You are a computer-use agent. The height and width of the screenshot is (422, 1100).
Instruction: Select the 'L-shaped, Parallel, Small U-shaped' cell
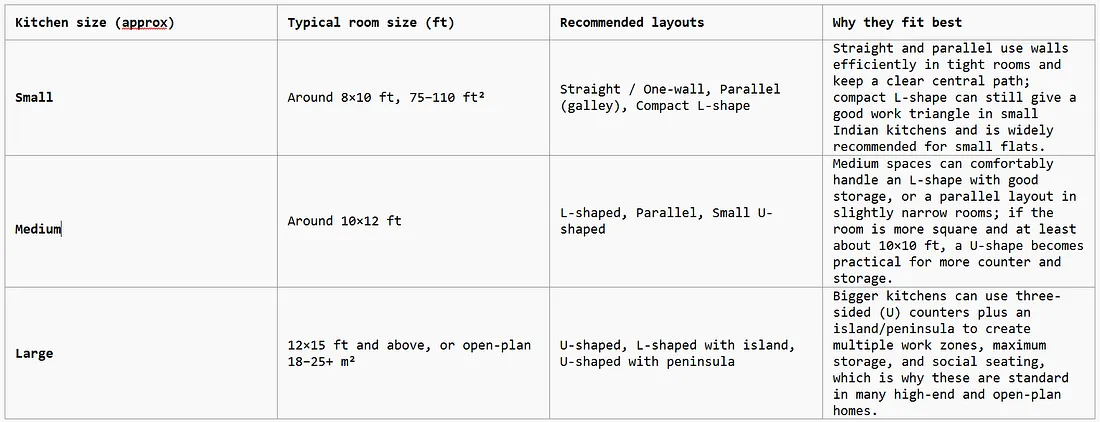[x=685, y=221]
